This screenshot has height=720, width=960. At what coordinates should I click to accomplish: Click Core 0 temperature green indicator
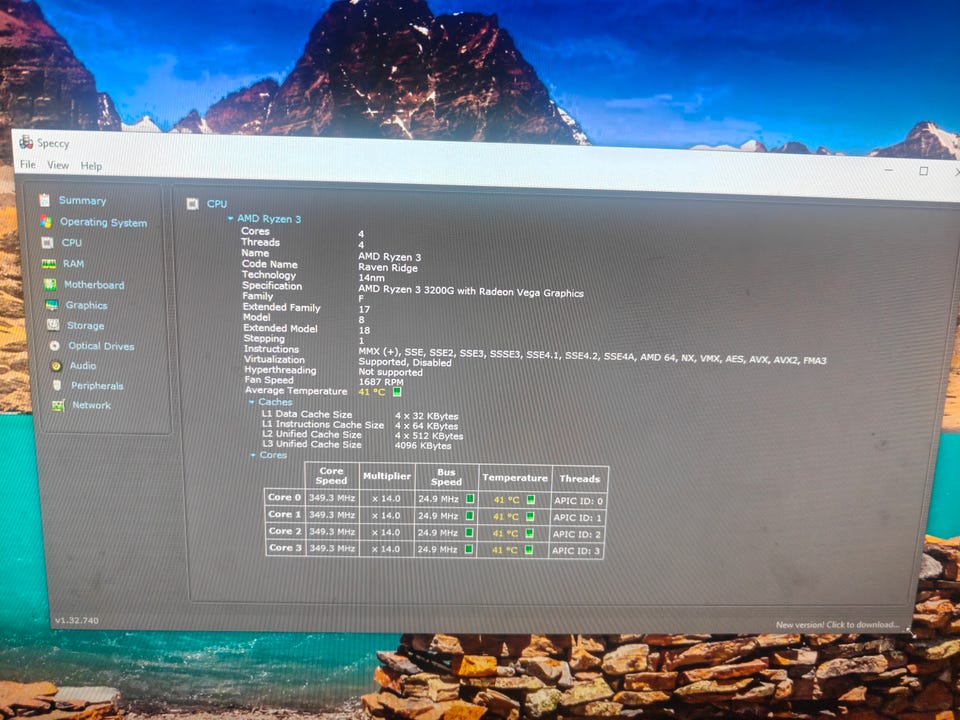(531, 500)
